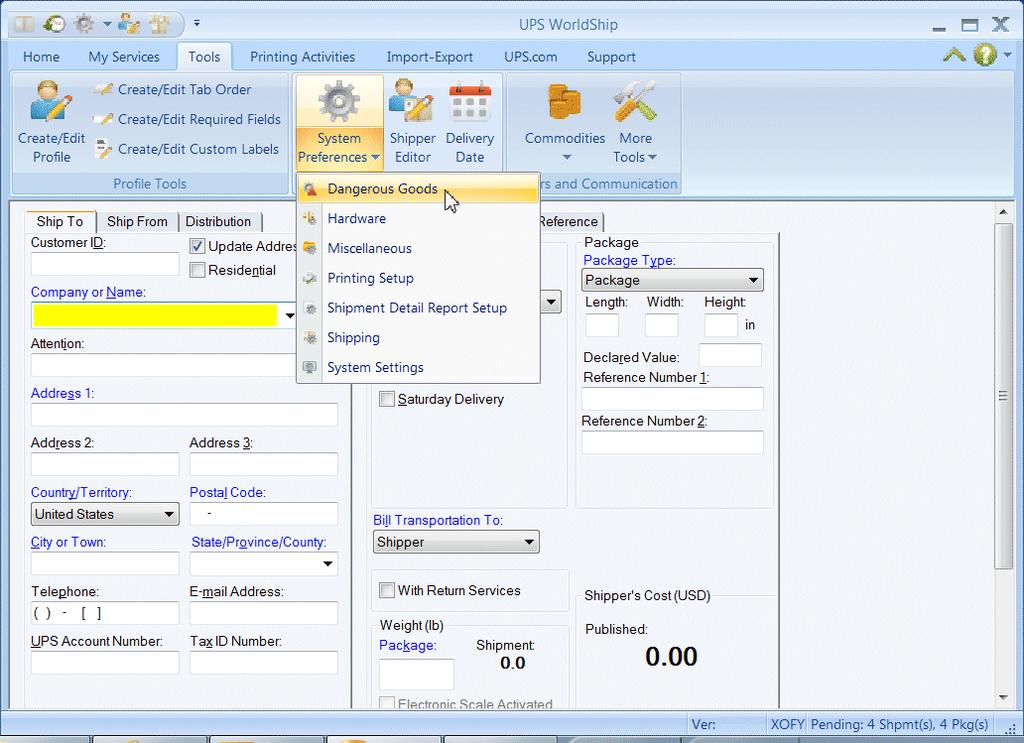Click the Create/Edit Custom Labels icon
The height and width of the screenshot is (743, 1024).
click(x=103, y=149)
